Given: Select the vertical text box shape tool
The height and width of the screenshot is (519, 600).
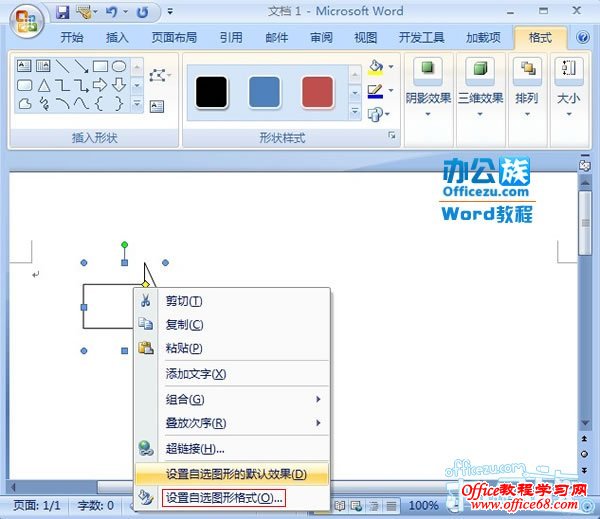Looking at the screenshot, I should click(43, 66).
